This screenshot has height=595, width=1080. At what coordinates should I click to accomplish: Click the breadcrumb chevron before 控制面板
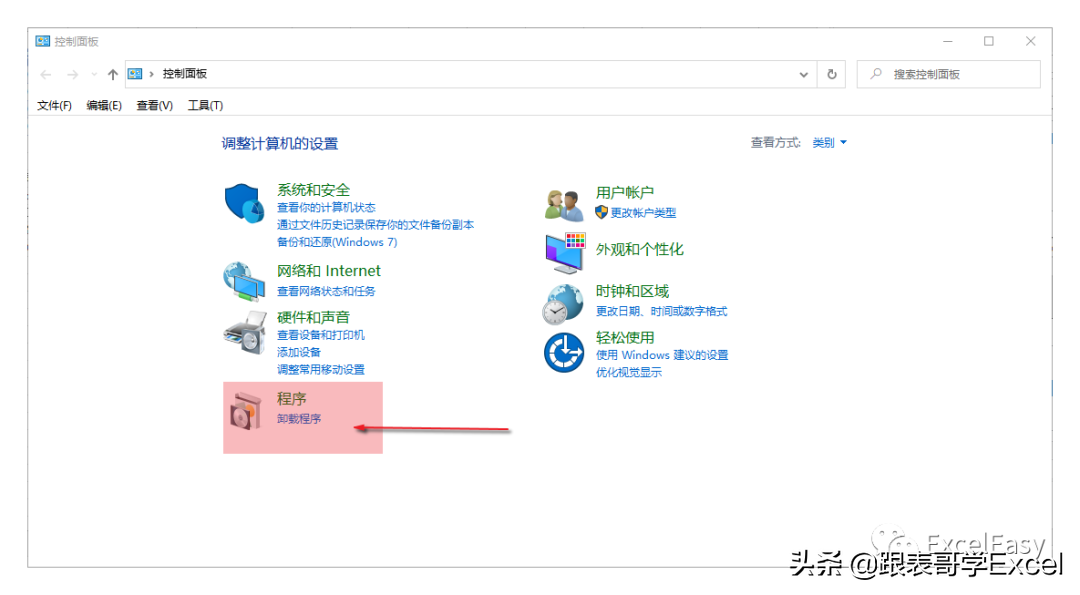pos(152,74)
